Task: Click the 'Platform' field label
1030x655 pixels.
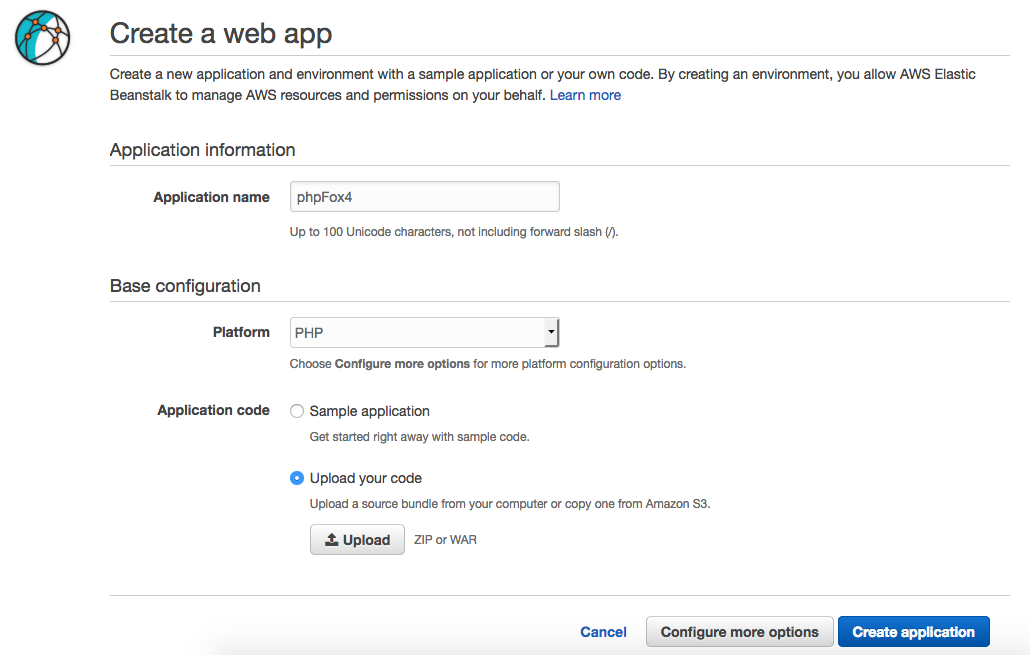Action: [x=241, y=332]
